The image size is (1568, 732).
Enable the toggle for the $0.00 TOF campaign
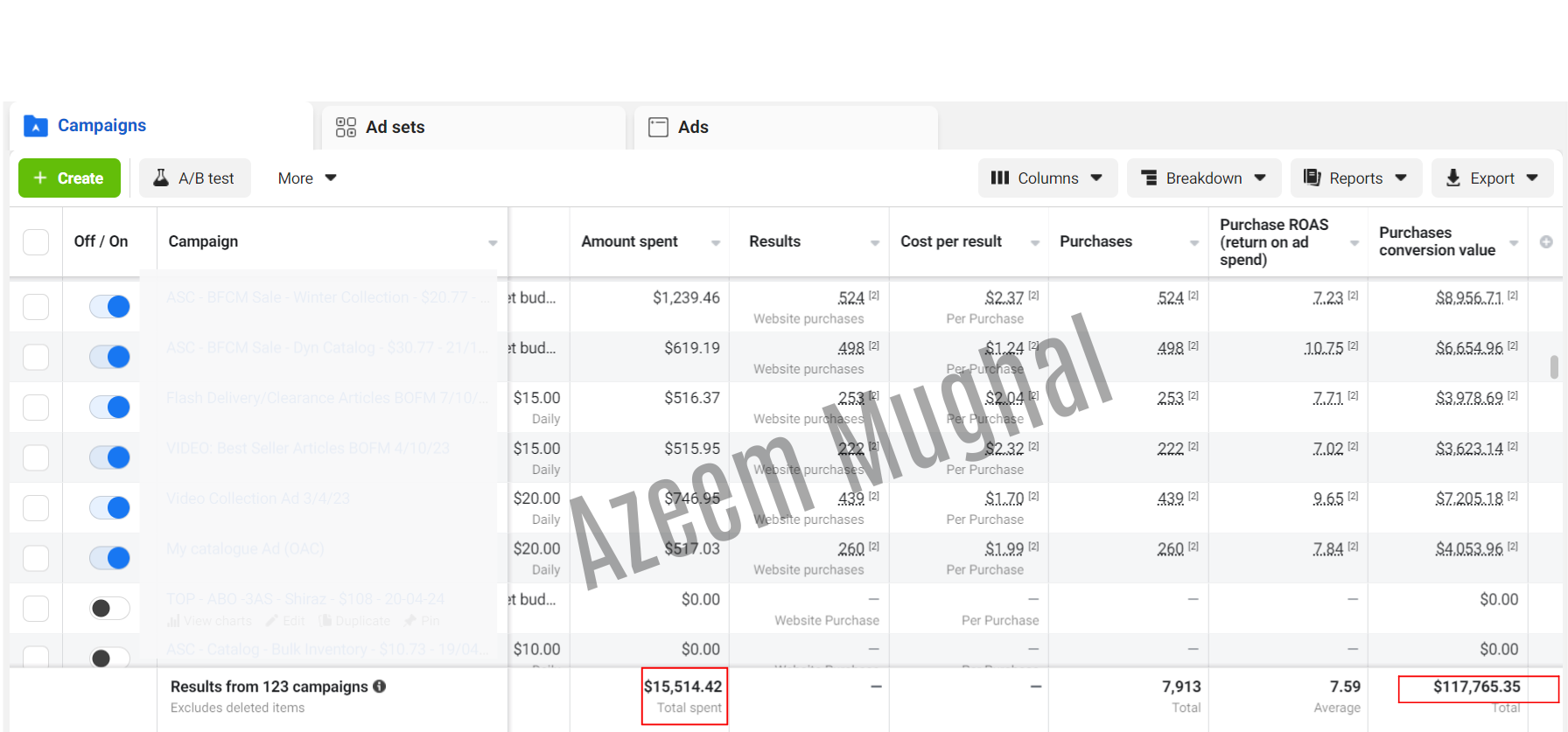point(109,609)
